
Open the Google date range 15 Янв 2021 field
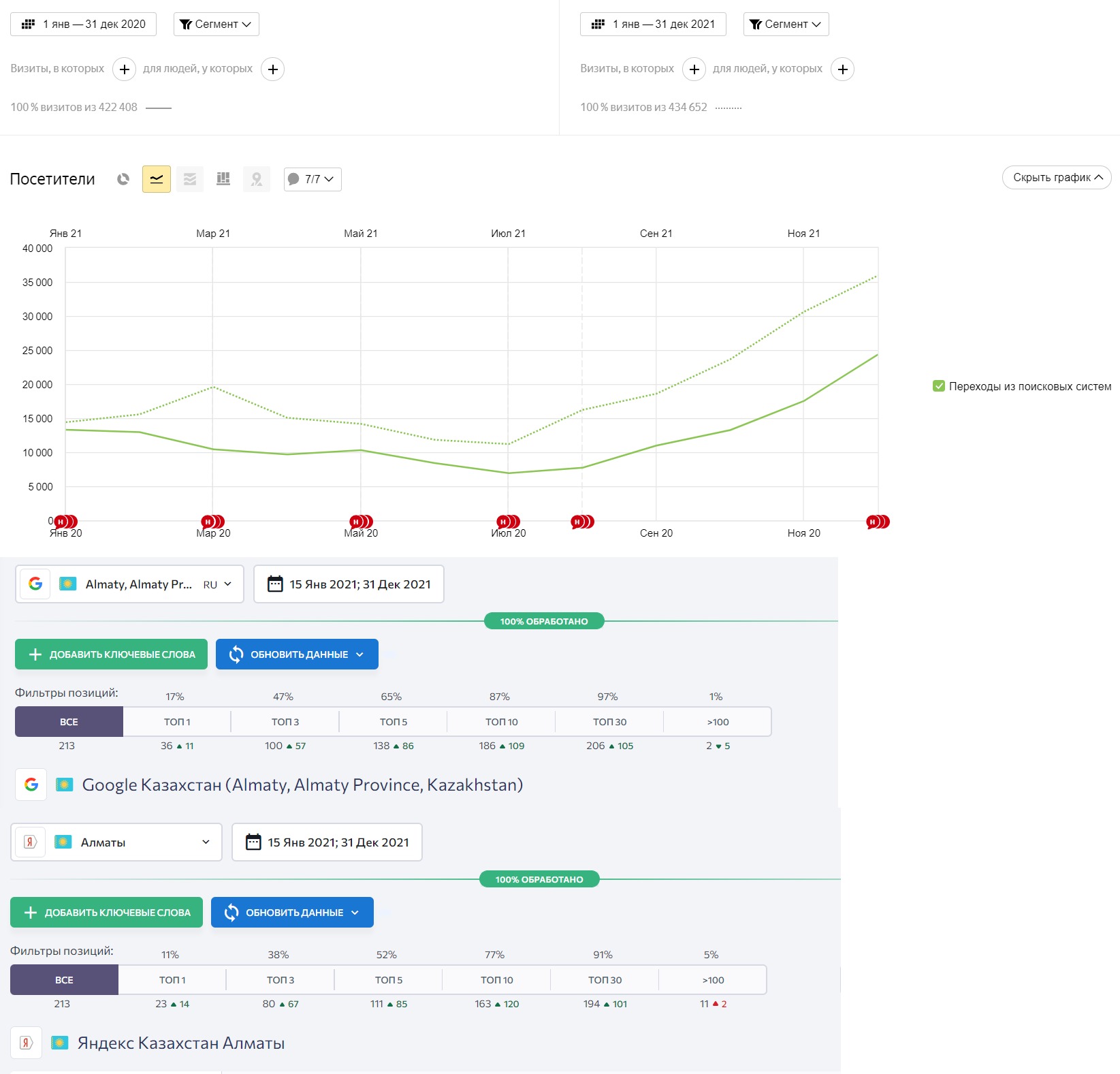click(x=349, y=584)
